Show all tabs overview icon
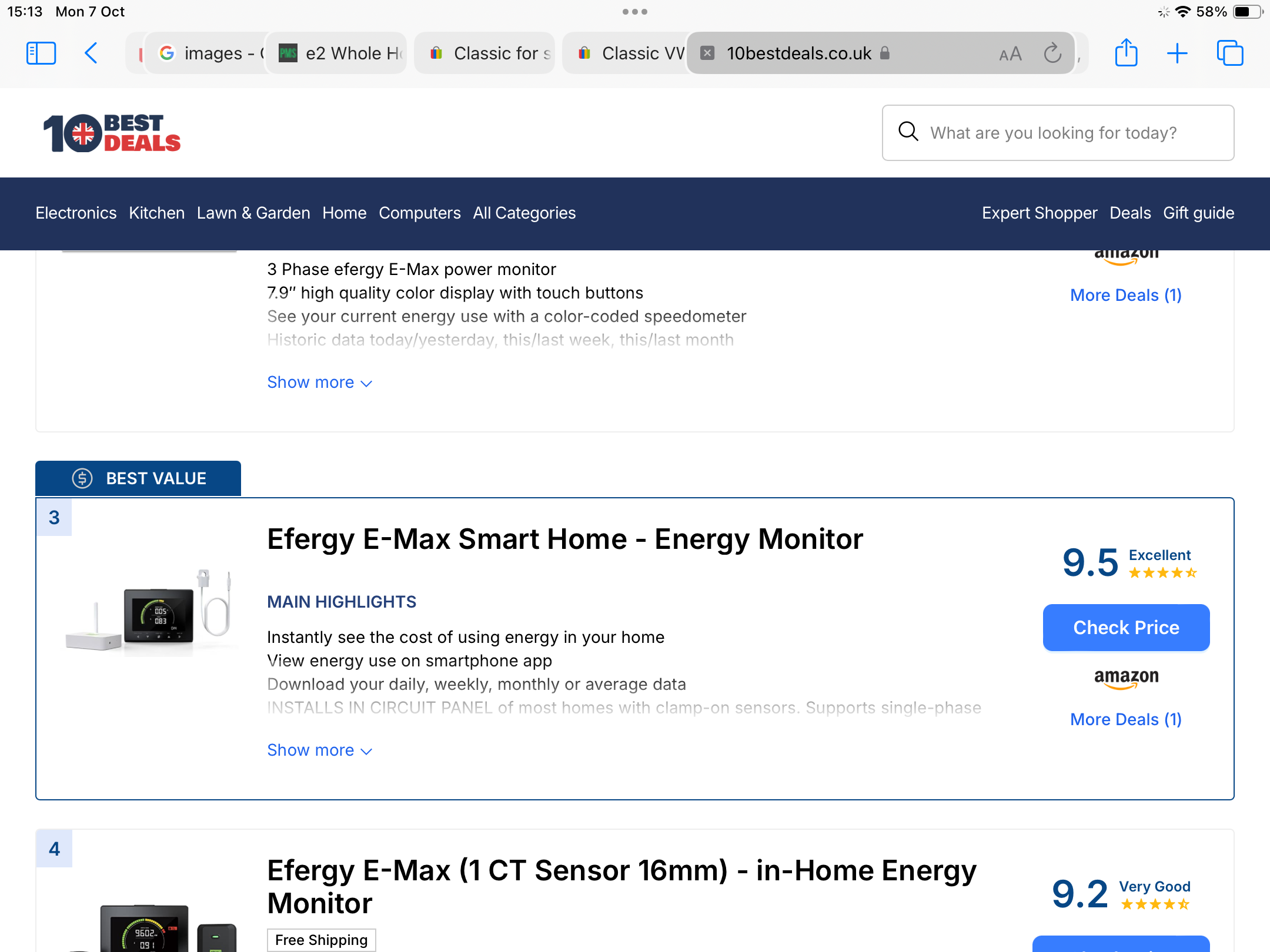The width and height of the screenshot is (1270, 952). click(x=1230, y=53)
